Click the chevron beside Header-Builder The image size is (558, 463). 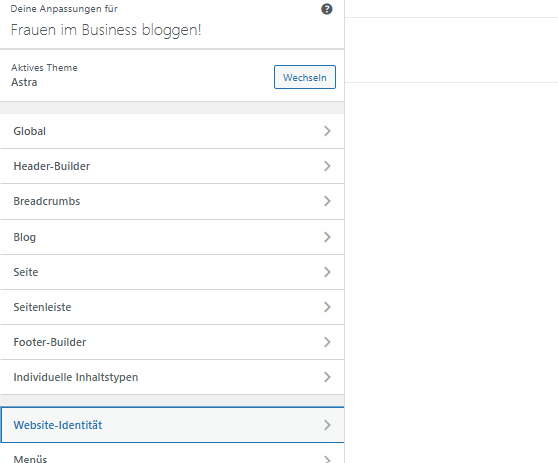point(327,166)
